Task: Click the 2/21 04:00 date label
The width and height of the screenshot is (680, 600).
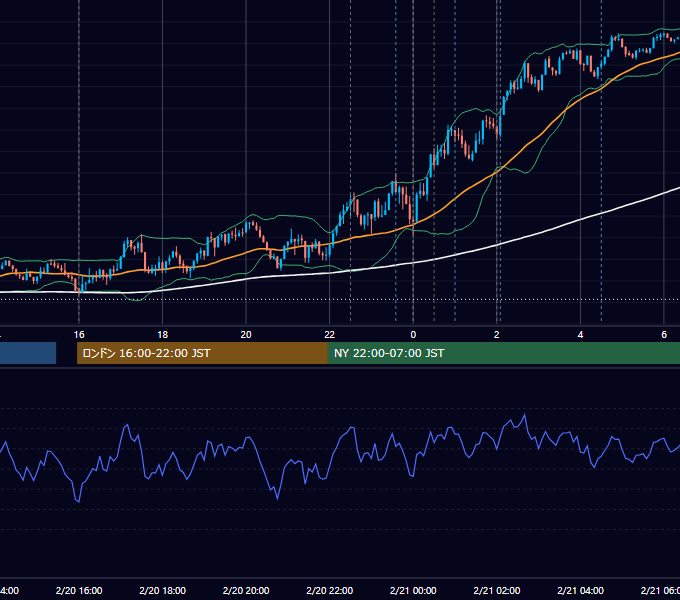Action: [x=580, y=590]
